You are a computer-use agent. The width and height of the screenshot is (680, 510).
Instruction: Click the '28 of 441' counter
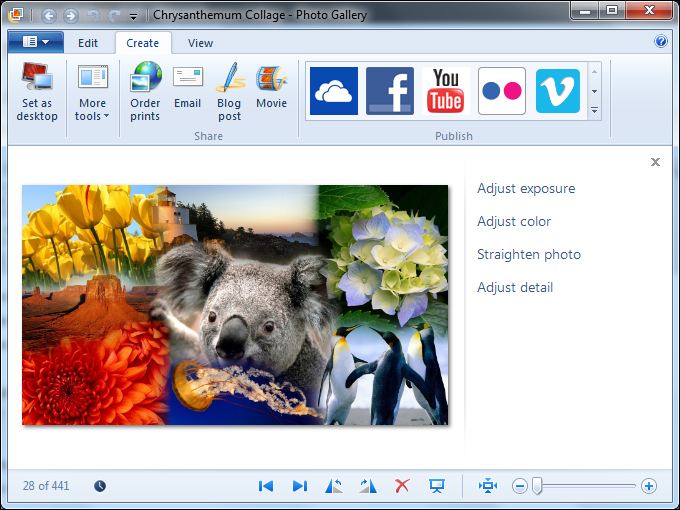point(46,486)
